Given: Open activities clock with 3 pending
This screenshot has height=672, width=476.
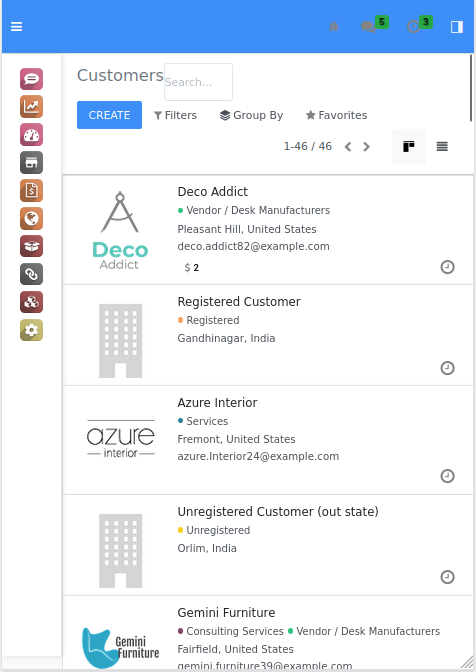Looking at the screenshot, I should point(419,25).
